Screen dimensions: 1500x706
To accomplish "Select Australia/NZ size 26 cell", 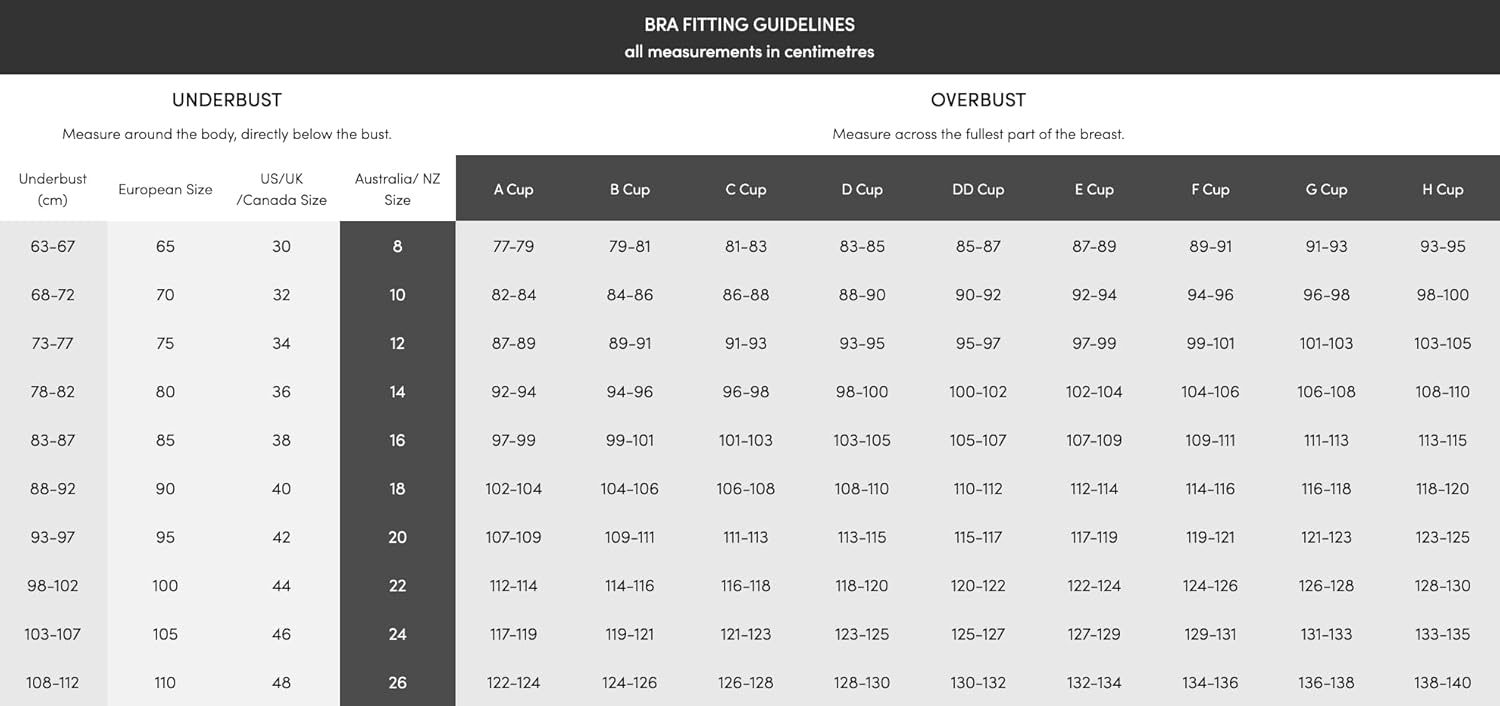I will coord(397,682).
